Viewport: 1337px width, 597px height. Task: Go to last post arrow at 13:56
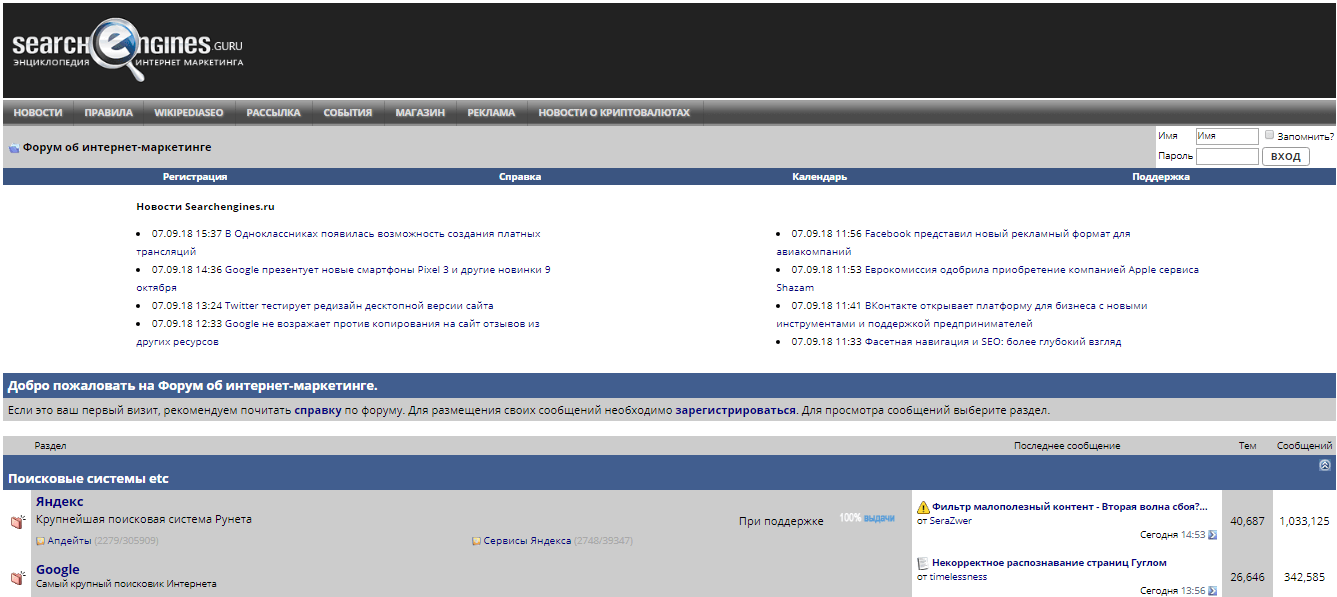click(1213, 591)
